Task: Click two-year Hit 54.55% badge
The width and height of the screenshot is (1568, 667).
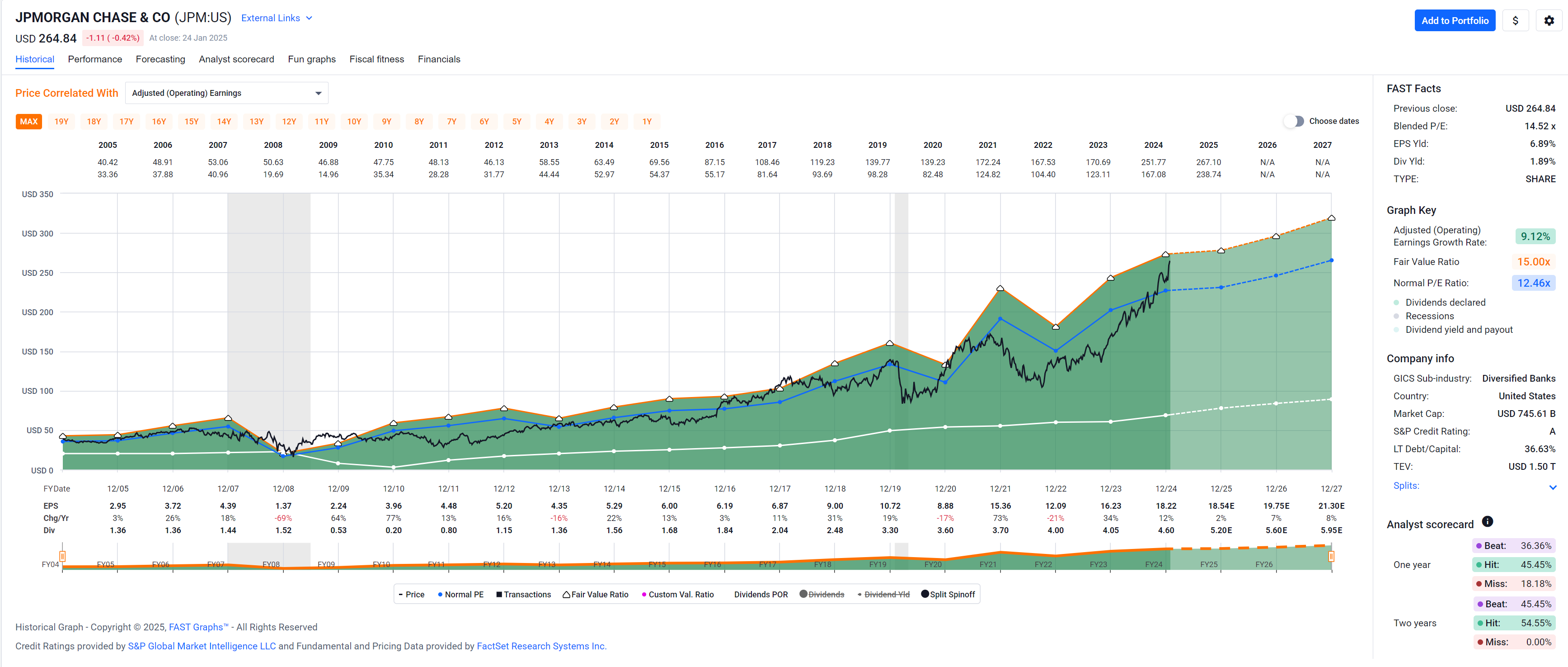Action: 1513,623
